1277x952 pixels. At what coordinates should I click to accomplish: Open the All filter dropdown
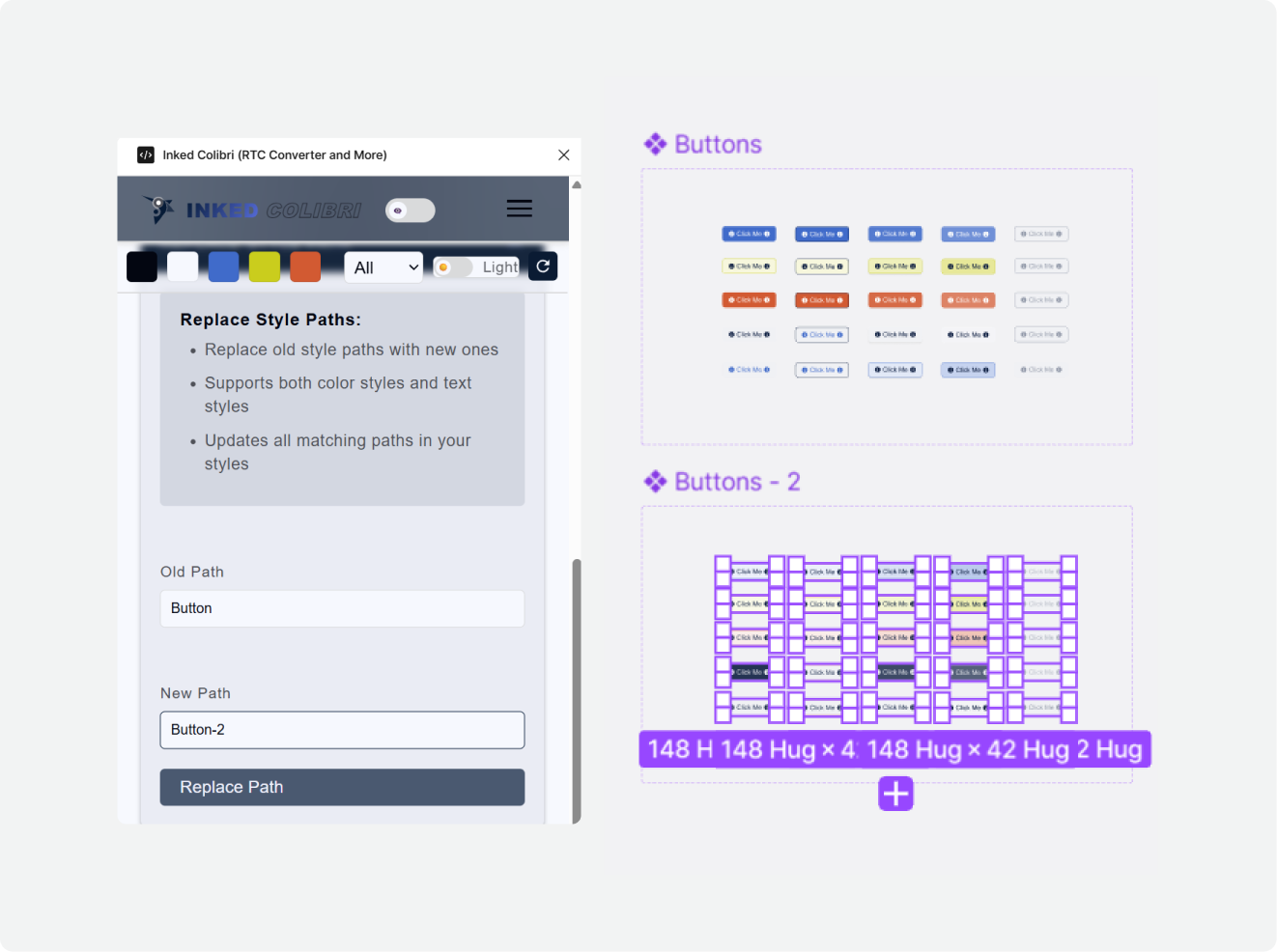(383, 267)
